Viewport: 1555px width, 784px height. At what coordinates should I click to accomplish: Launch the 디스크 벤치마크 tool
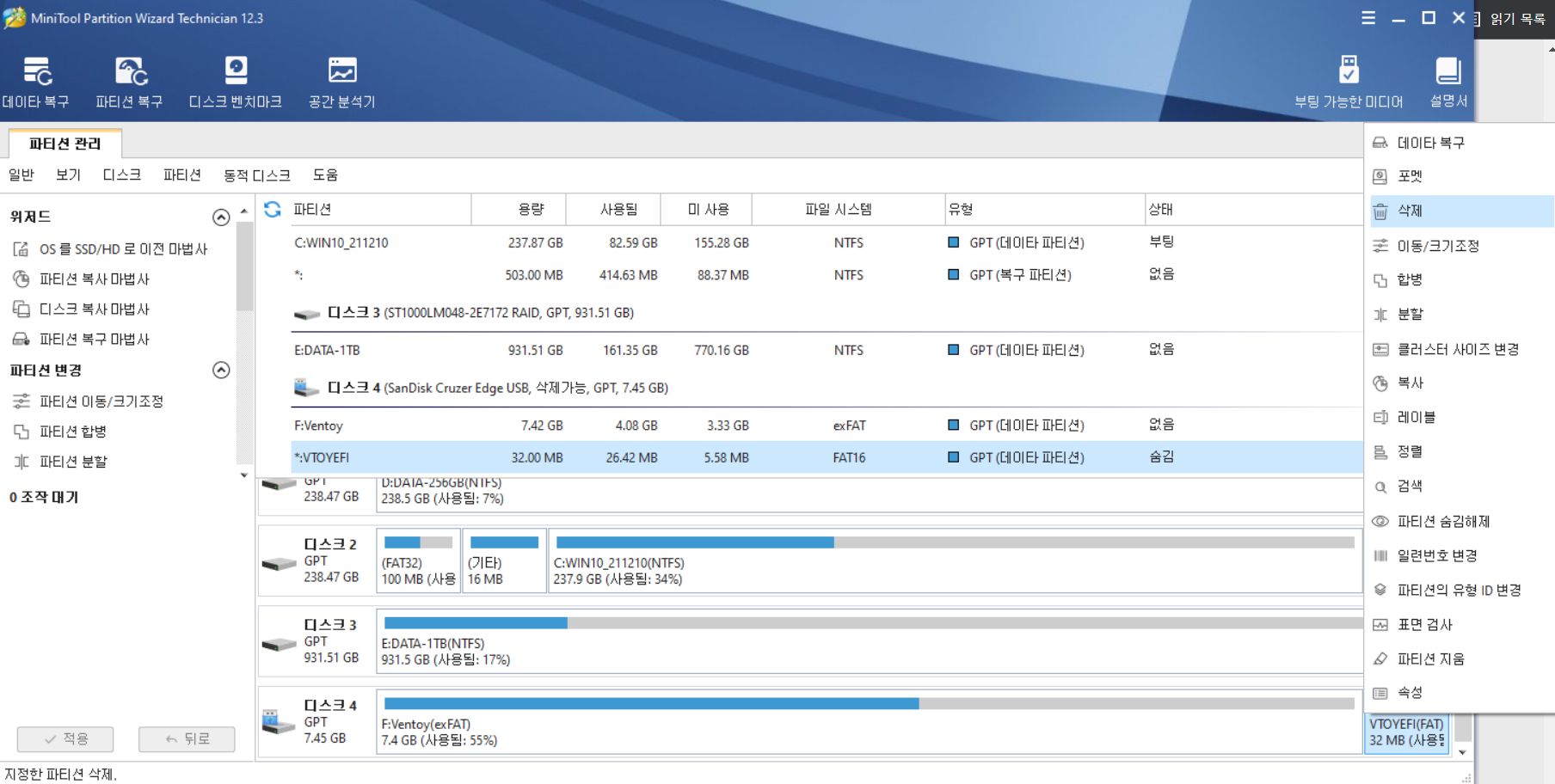click(236, 83)
